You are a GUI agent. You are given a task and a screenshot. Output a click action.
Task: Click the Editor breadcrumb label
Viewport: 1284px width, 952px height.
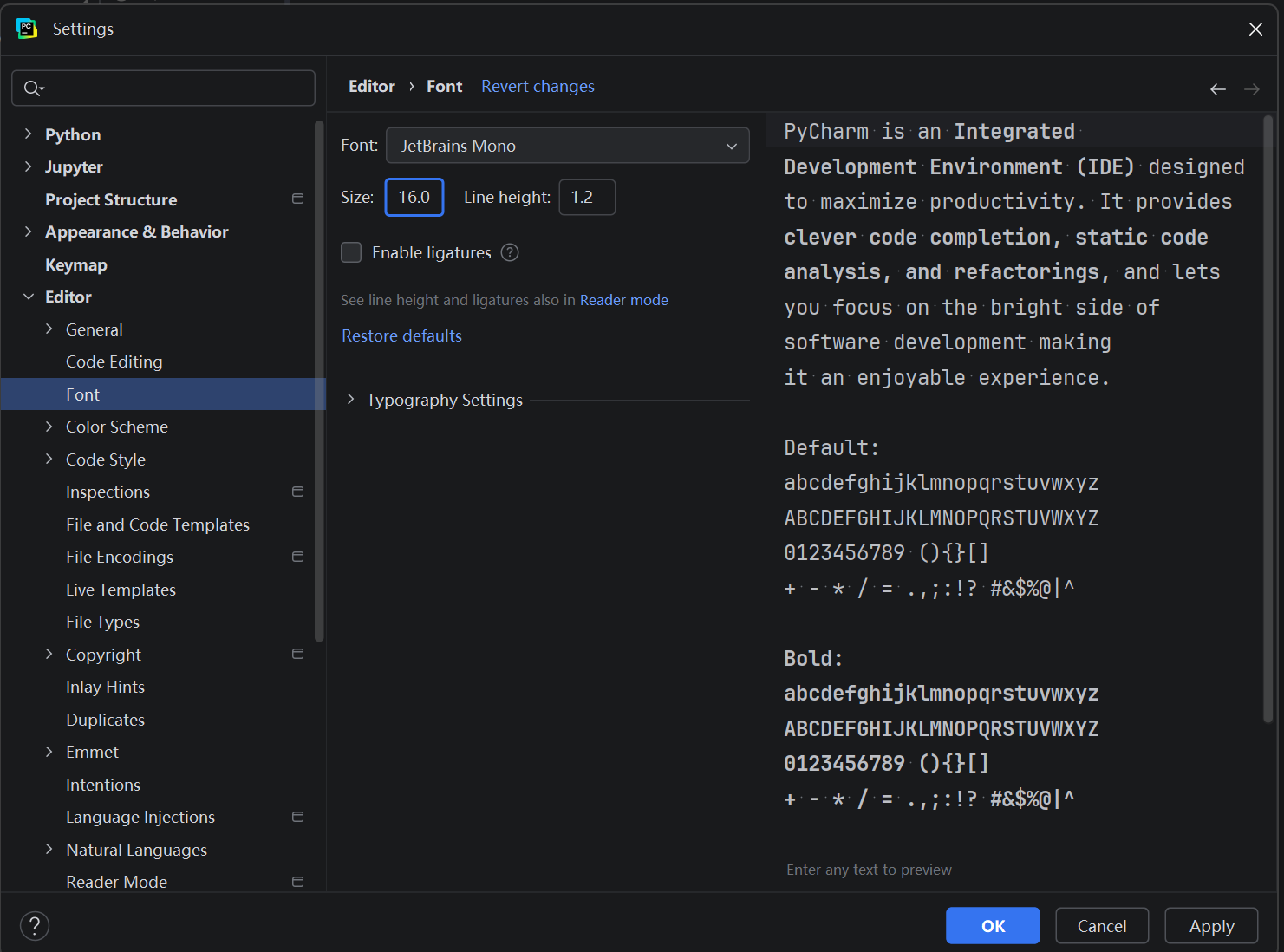click(x=371, y=86)
